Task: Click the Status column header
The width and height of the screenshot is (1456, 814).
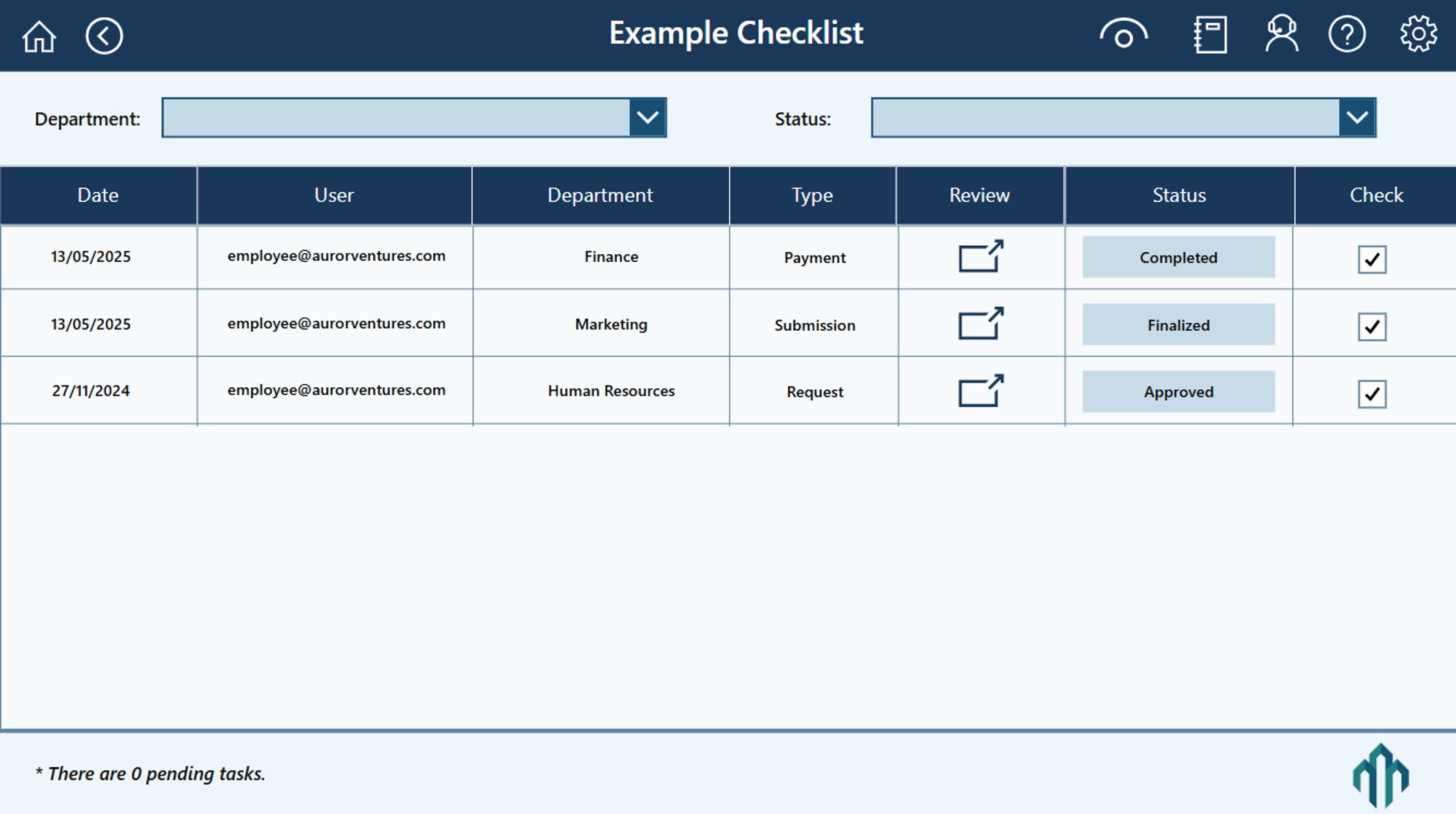Action: [x=1179, y=195]
